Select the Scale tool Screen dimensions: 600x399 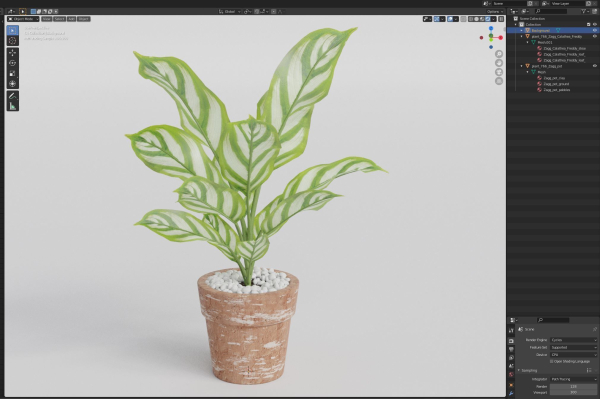pos(13,73)
